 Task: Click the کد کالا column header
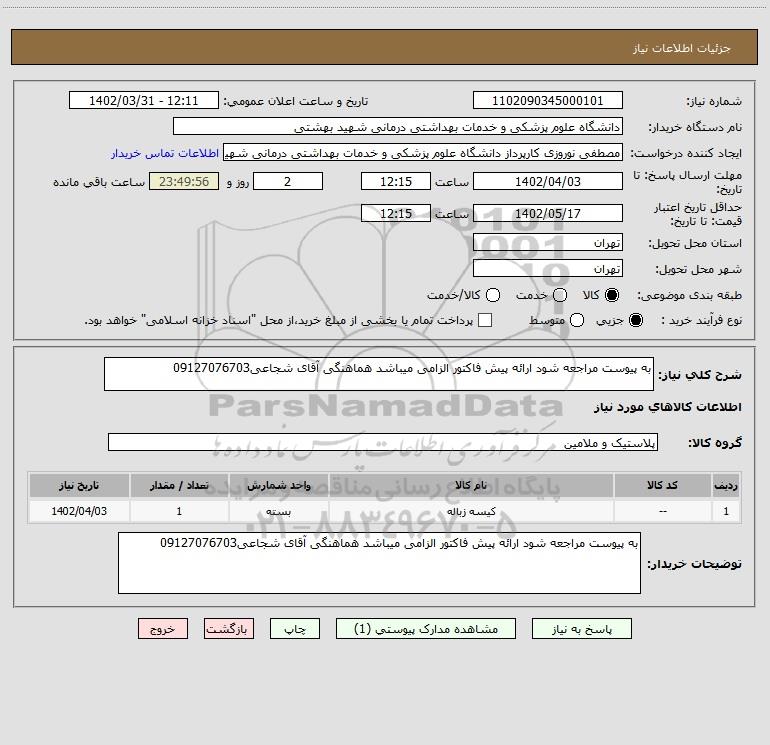662,485
